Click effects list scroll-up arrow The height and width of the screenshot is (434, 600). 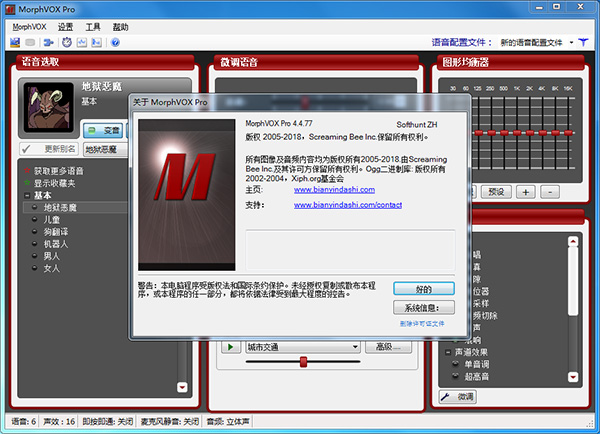pyautogui.click(x=573, y=241)
